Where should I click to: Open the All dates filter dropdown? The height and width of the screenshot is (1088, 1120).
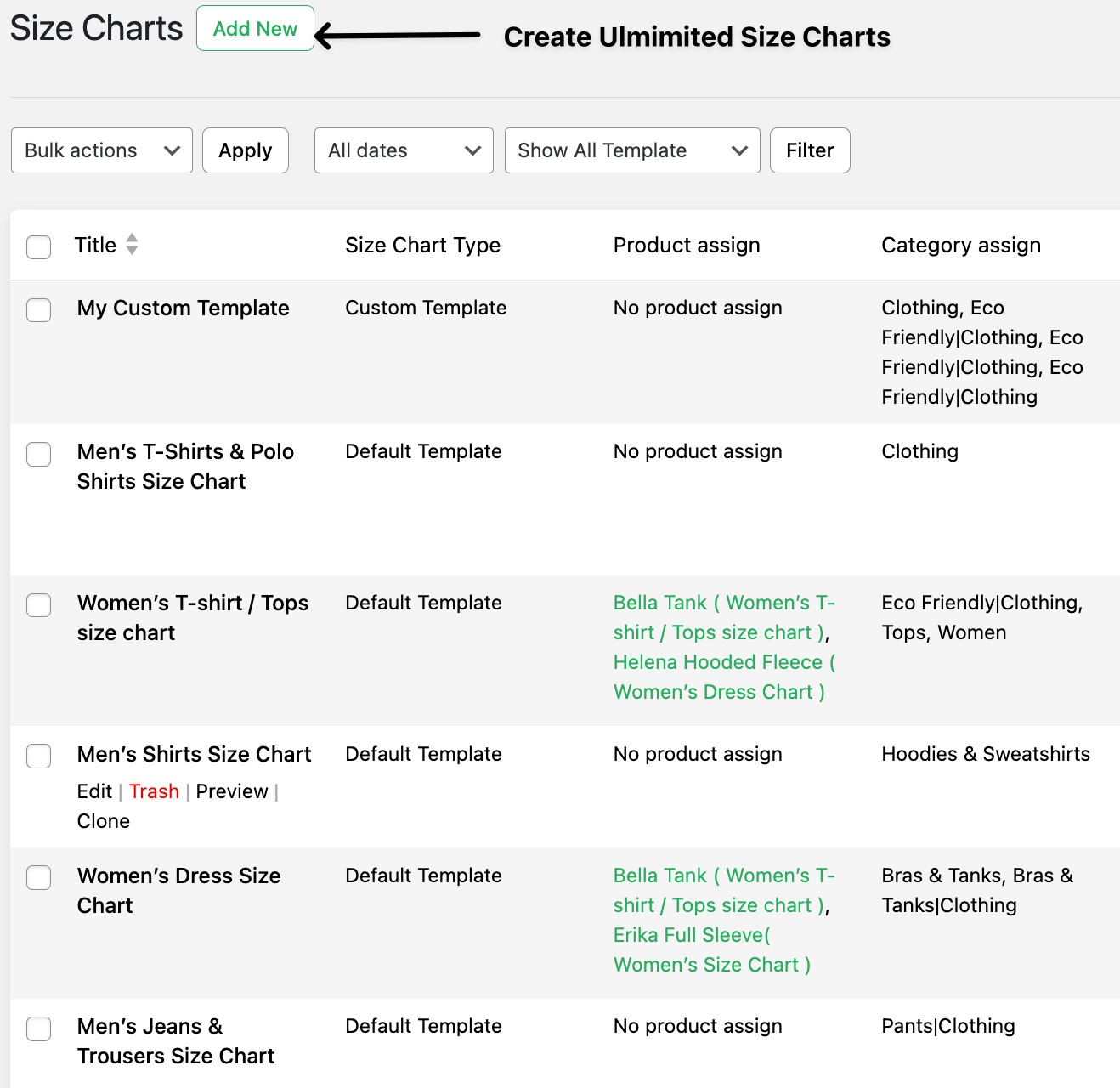pyautogui.click(x=403, y=150)
